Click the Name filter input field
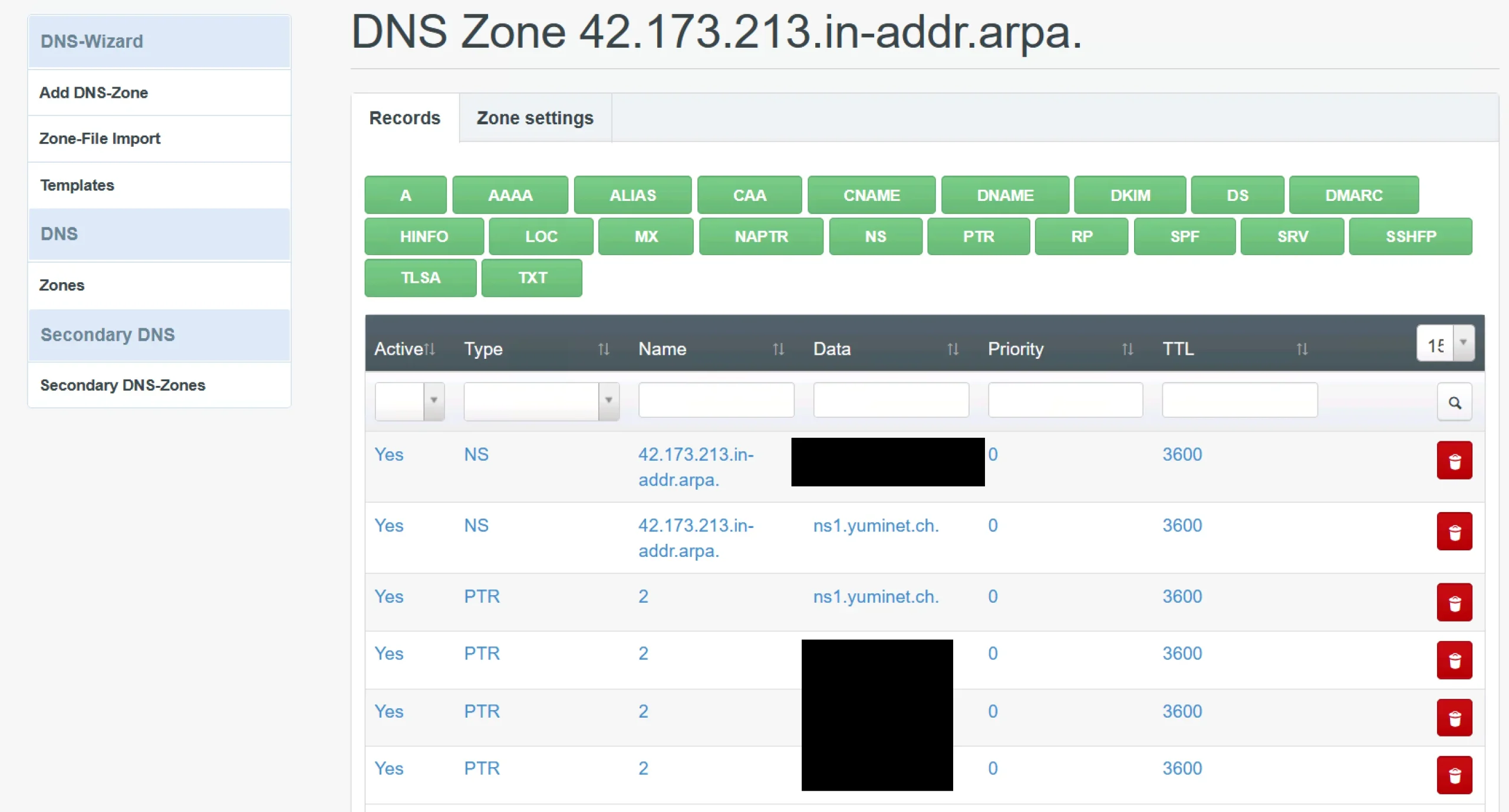This screenshot has width=1509, height=812. pyautogui.click(x=716, y=401)
